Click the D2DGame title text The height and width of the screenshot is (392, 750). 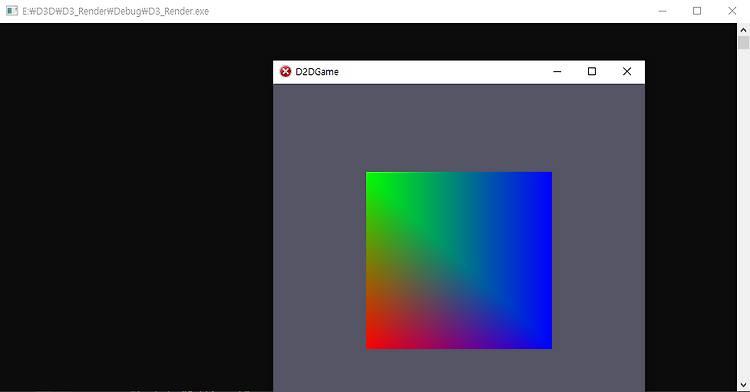(317, 72)
